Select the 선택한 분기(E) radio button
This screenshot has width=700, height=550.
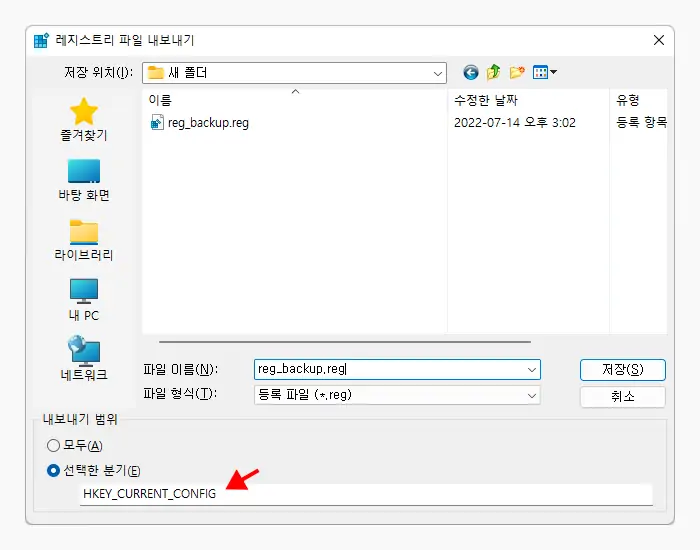(x=53, y=471)
